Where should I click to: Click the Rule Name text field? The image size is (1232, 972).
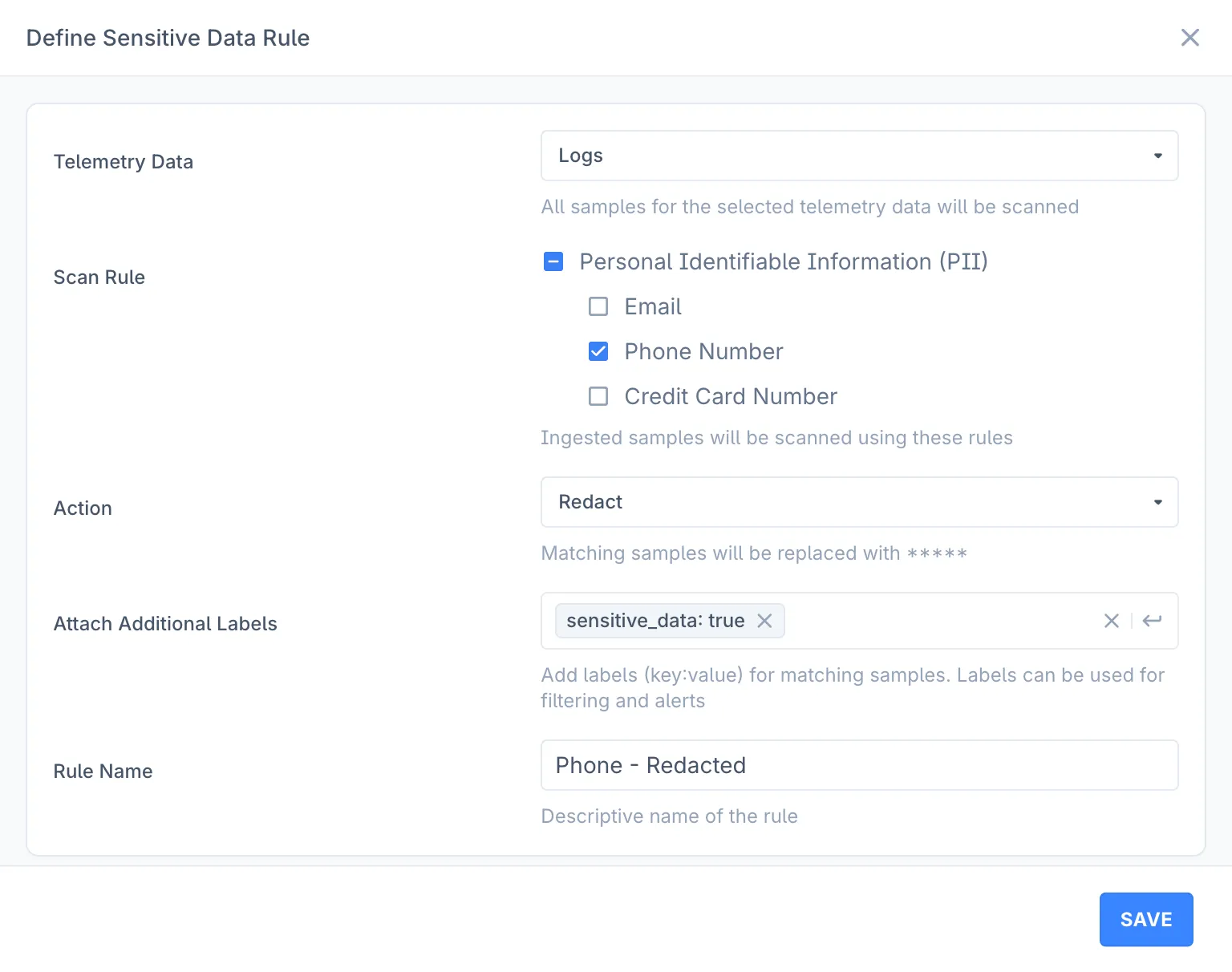pyautogui.click(x=858, y=765)
